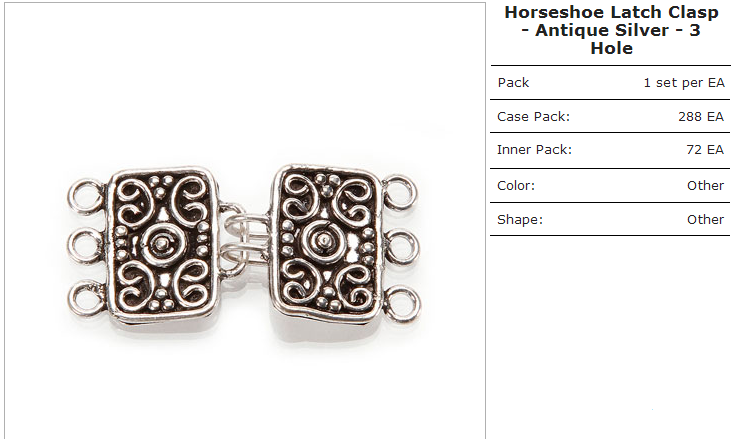
Task: Select the Inner Pack label
Action: 534,150
